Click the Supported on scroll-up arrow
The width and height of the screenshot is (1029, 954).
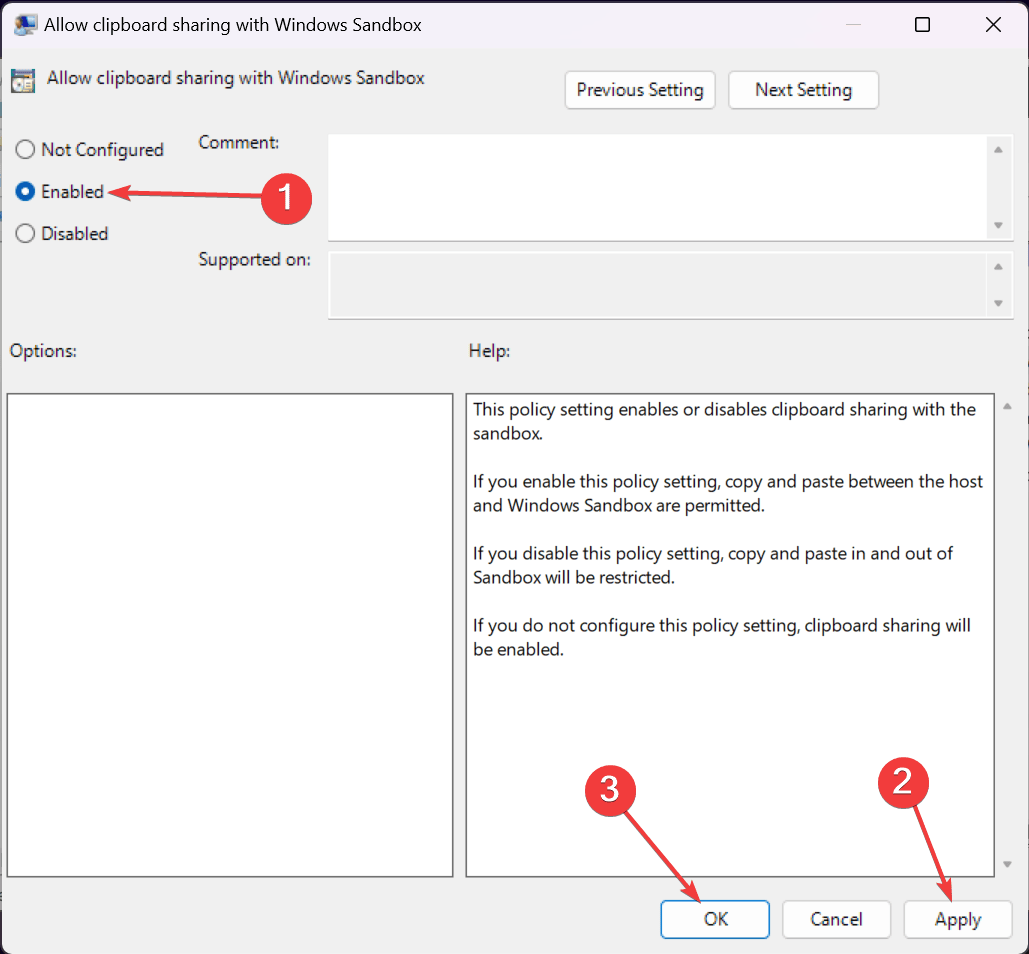[x=1000, y=267]
